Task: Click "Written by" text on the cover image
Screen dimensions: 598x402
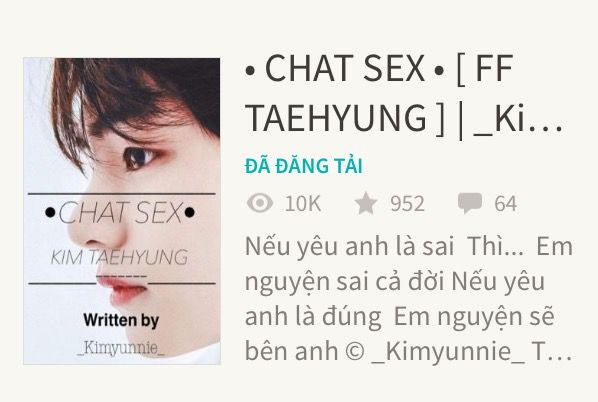Action: [121, 320]
